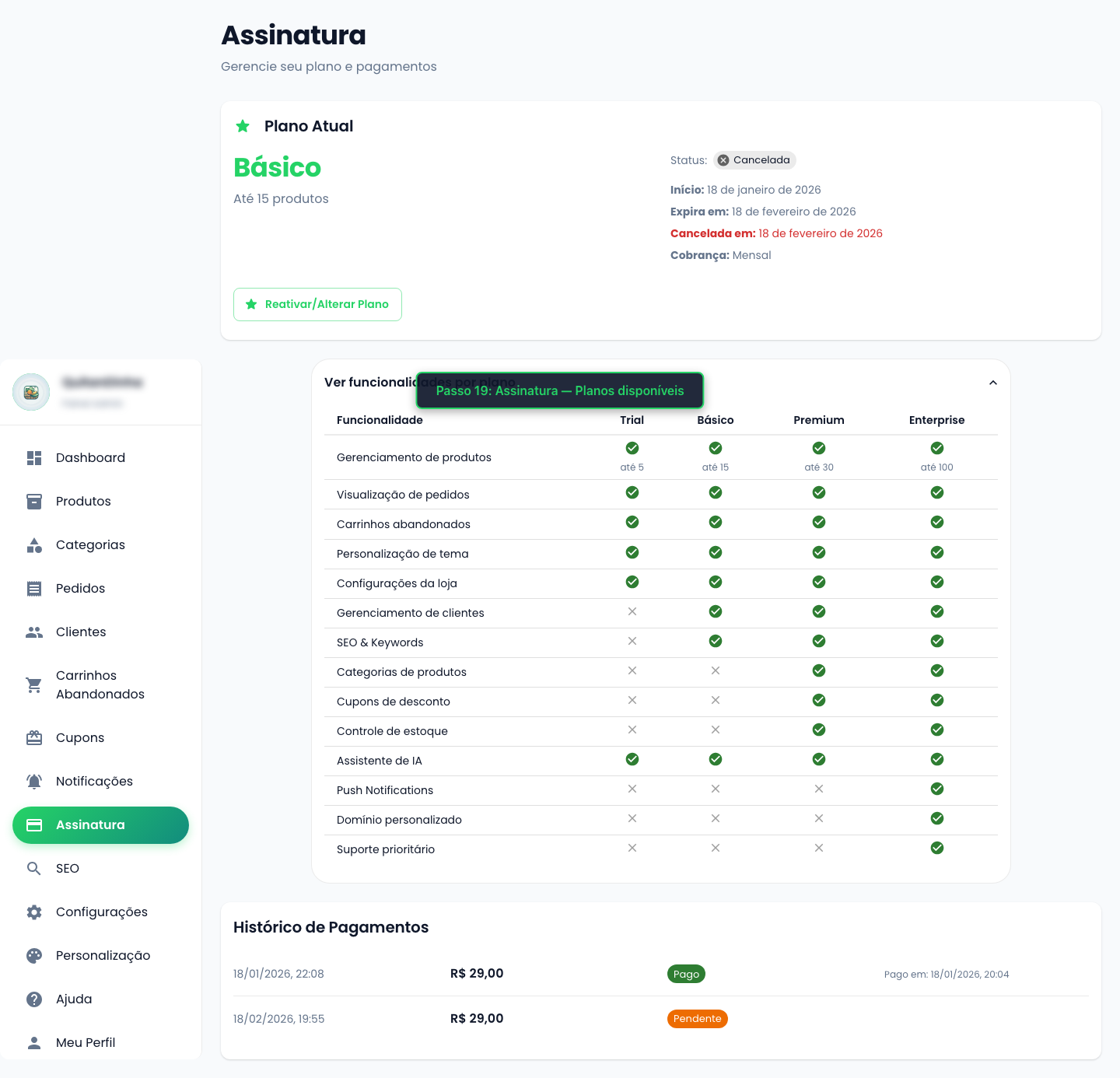The width and height of the screenshot is (1120, 1078).
Task: Click the Clientes people icon
Action: tap(34, 632)
